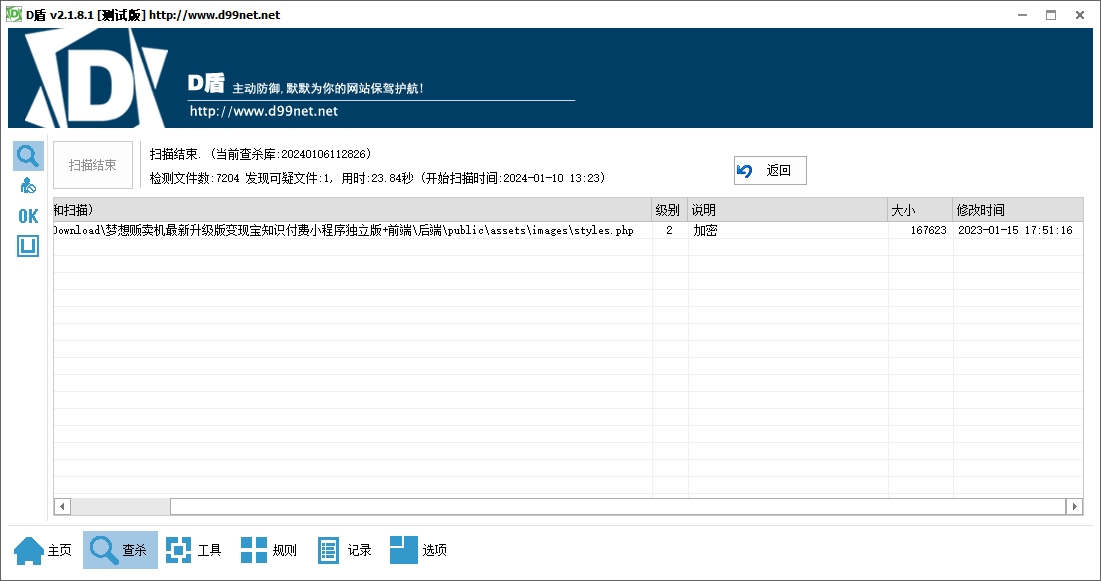Viewport: 1101px width, 581px height.
Task: Click the level 2 cell in results
Action: point(669,230)
